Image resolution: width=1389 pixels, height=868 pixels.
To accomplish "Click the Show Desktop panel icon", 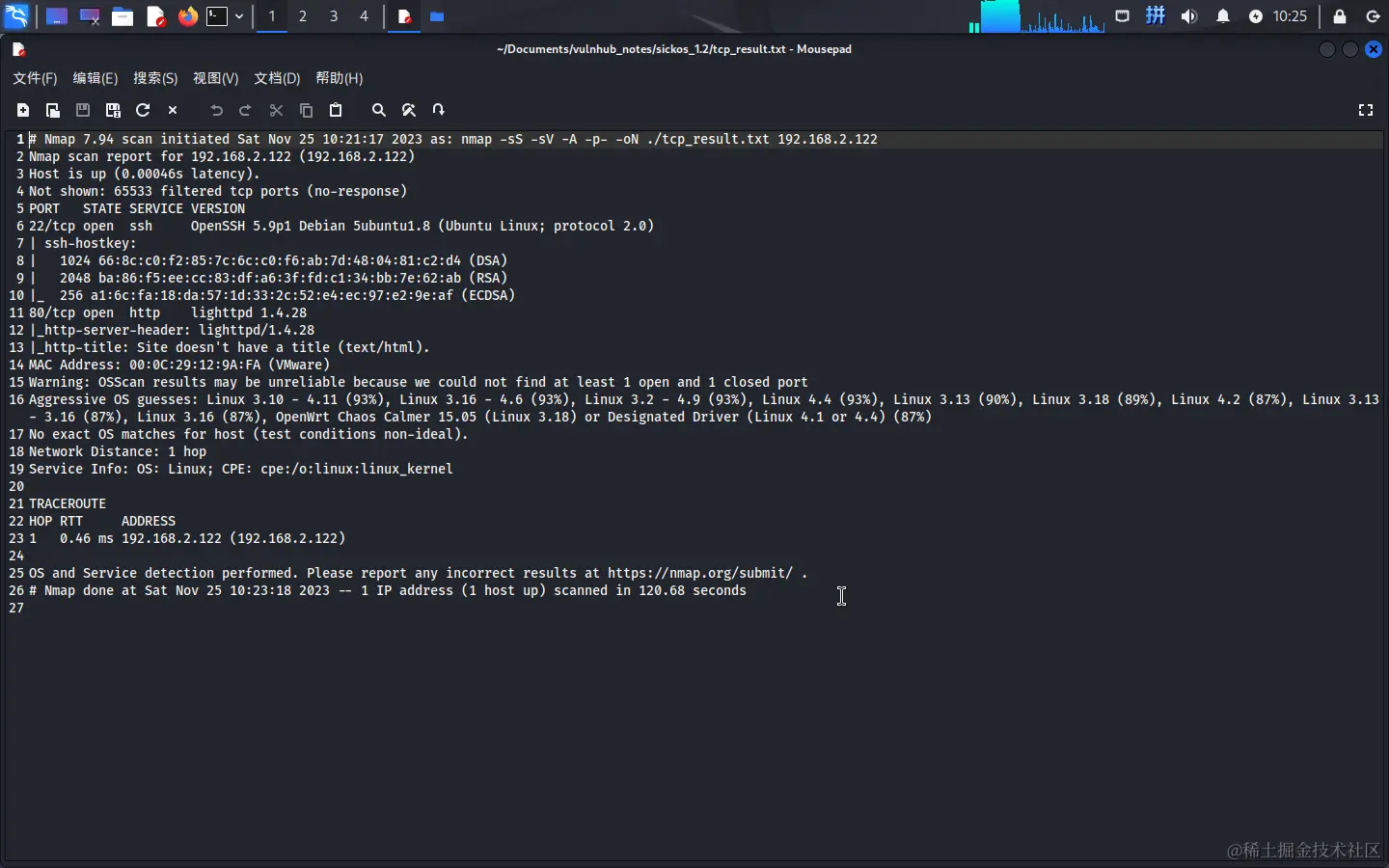I will pyautogui.click(x=57, y=16).
